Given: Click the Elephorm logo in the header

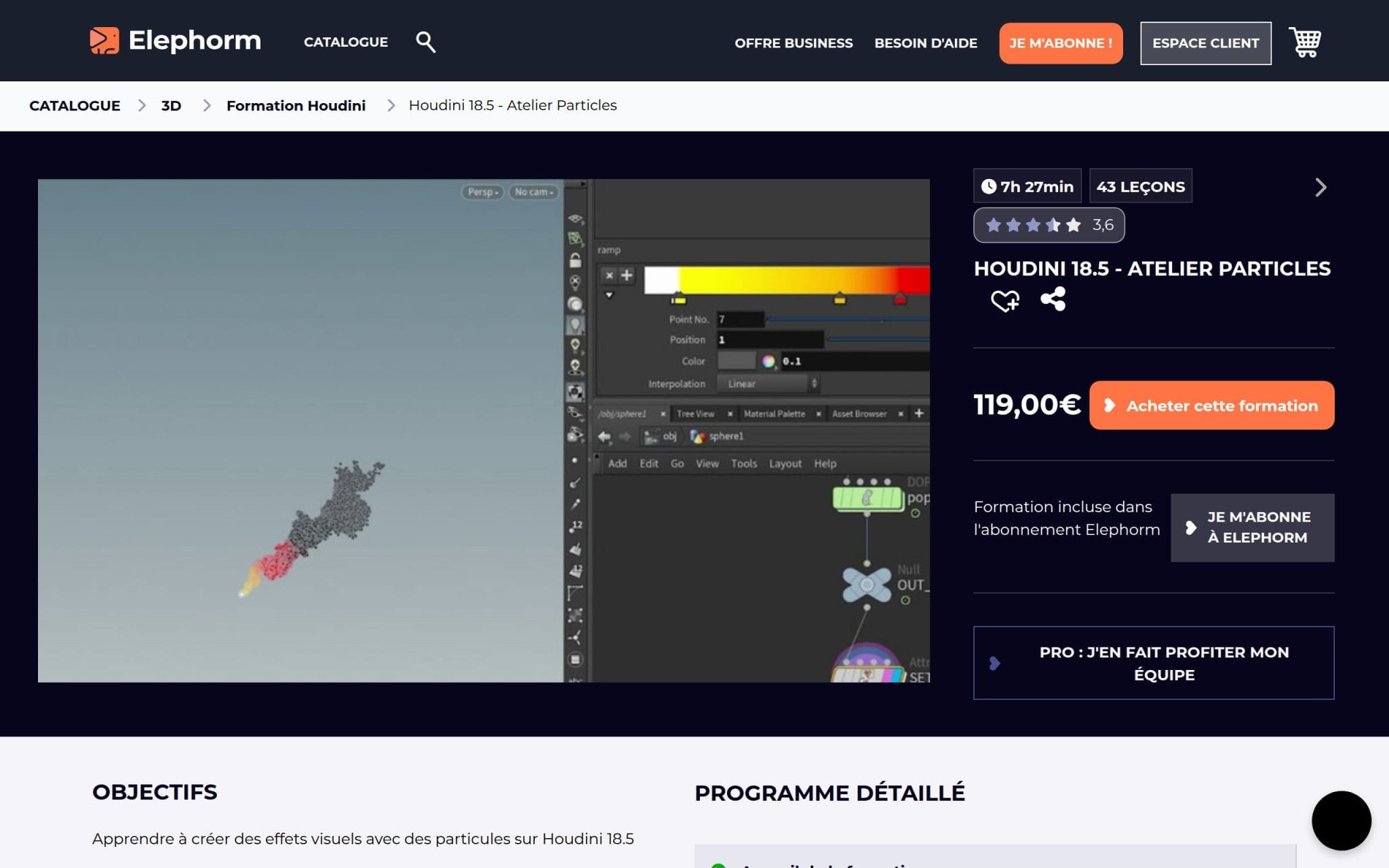Looking at the screenshot, I should pos(175,41).
